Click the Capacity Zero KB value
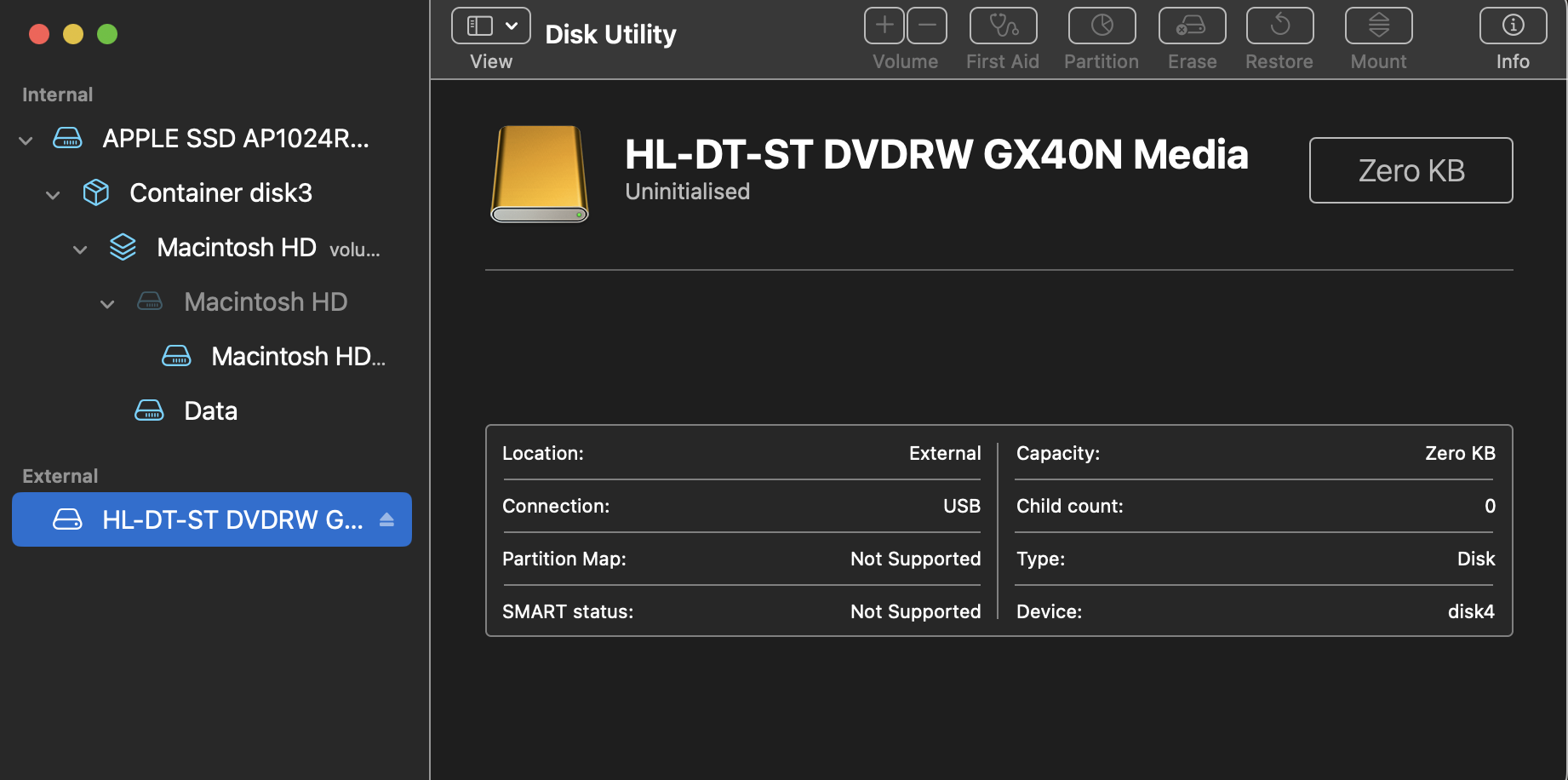This screenshot has height=780, width=1568. pyautogui.click(x=1460, y=453)
